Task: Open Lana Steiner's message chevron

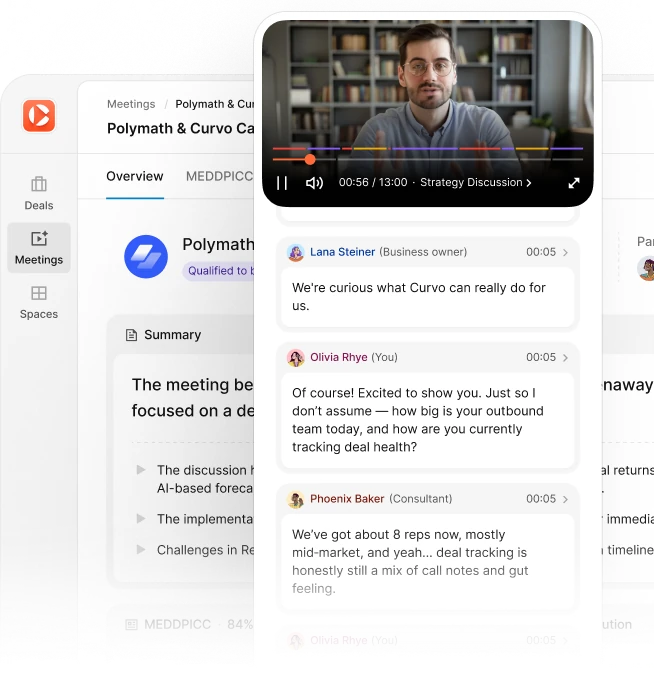Action: [565, 252]
